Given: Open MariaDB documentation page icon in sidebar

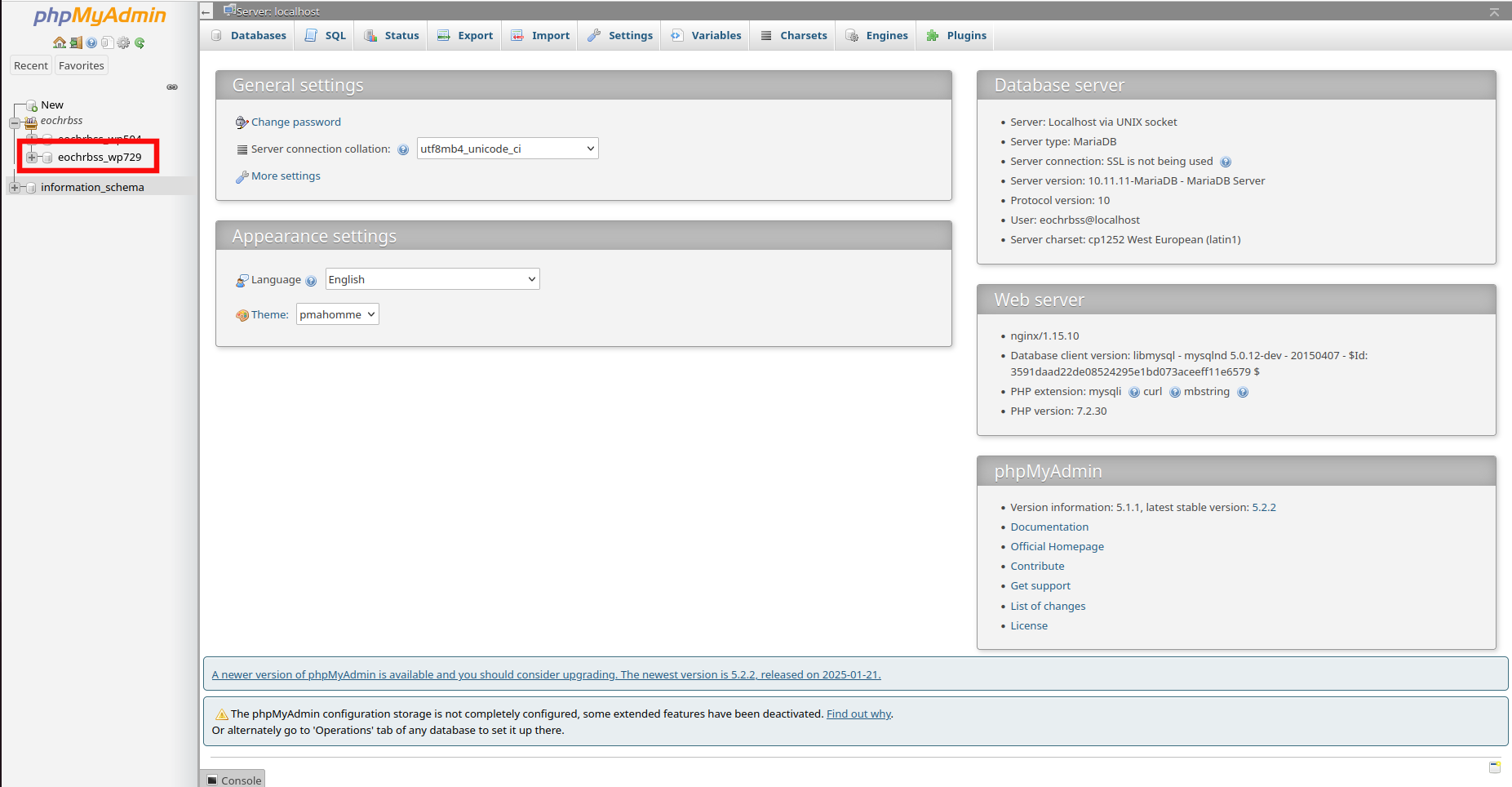Looking at the screenshot, I should click(107, 42).
